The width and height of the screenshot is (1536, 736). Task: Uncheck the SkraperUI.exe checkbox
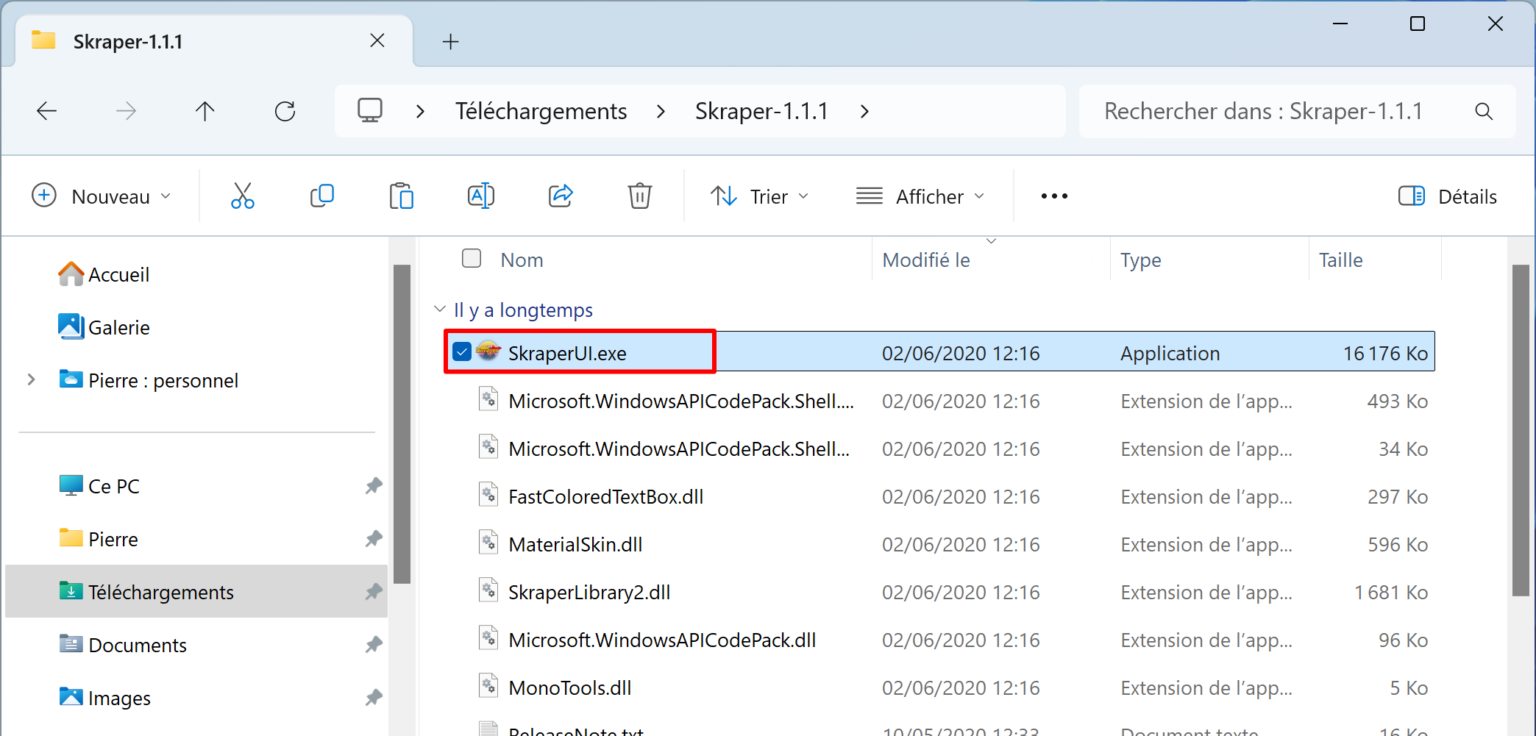pyautogui.click(x=461, y=351)
